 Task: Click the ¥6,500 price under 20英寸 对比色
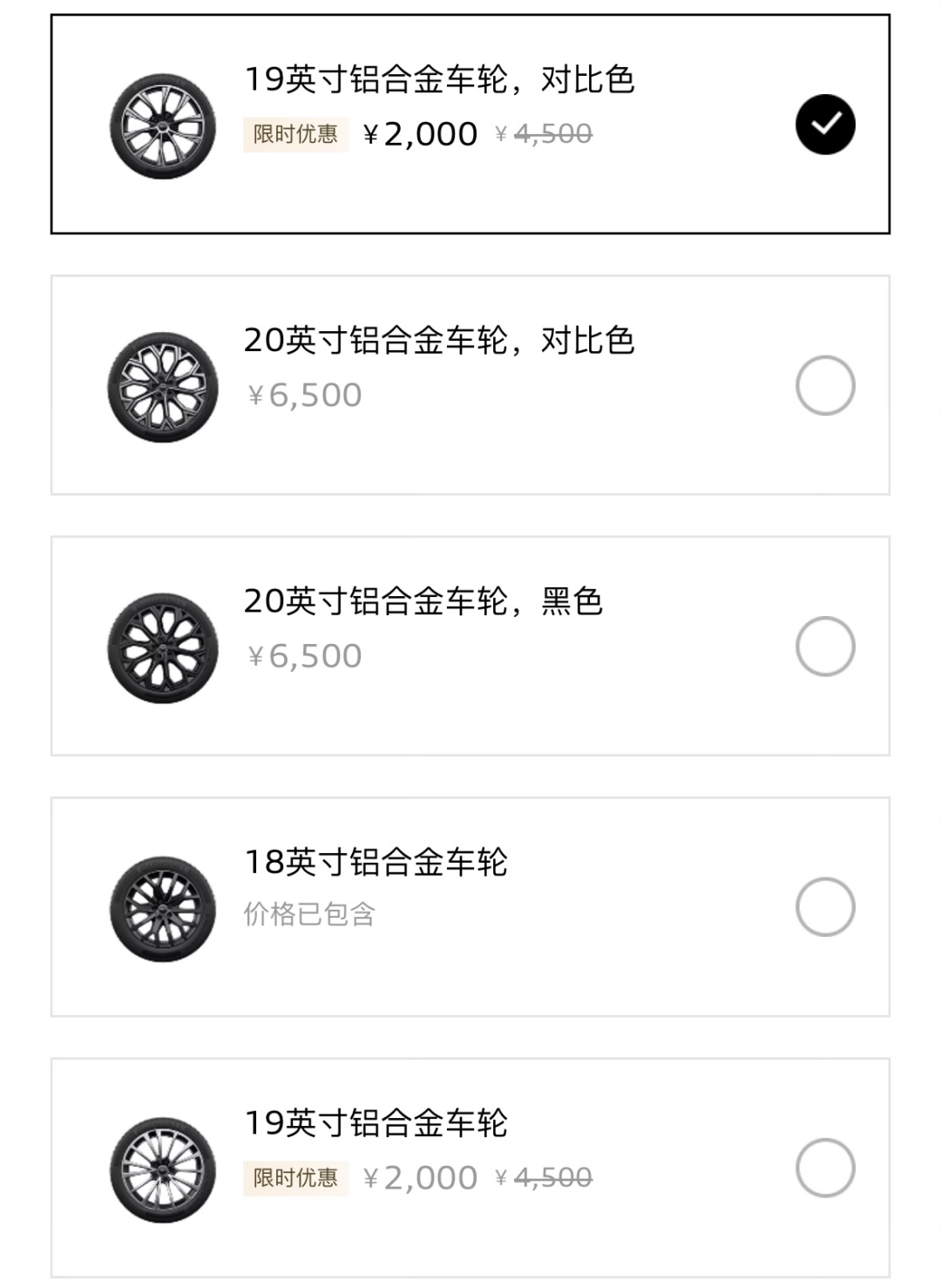[305, 396]
